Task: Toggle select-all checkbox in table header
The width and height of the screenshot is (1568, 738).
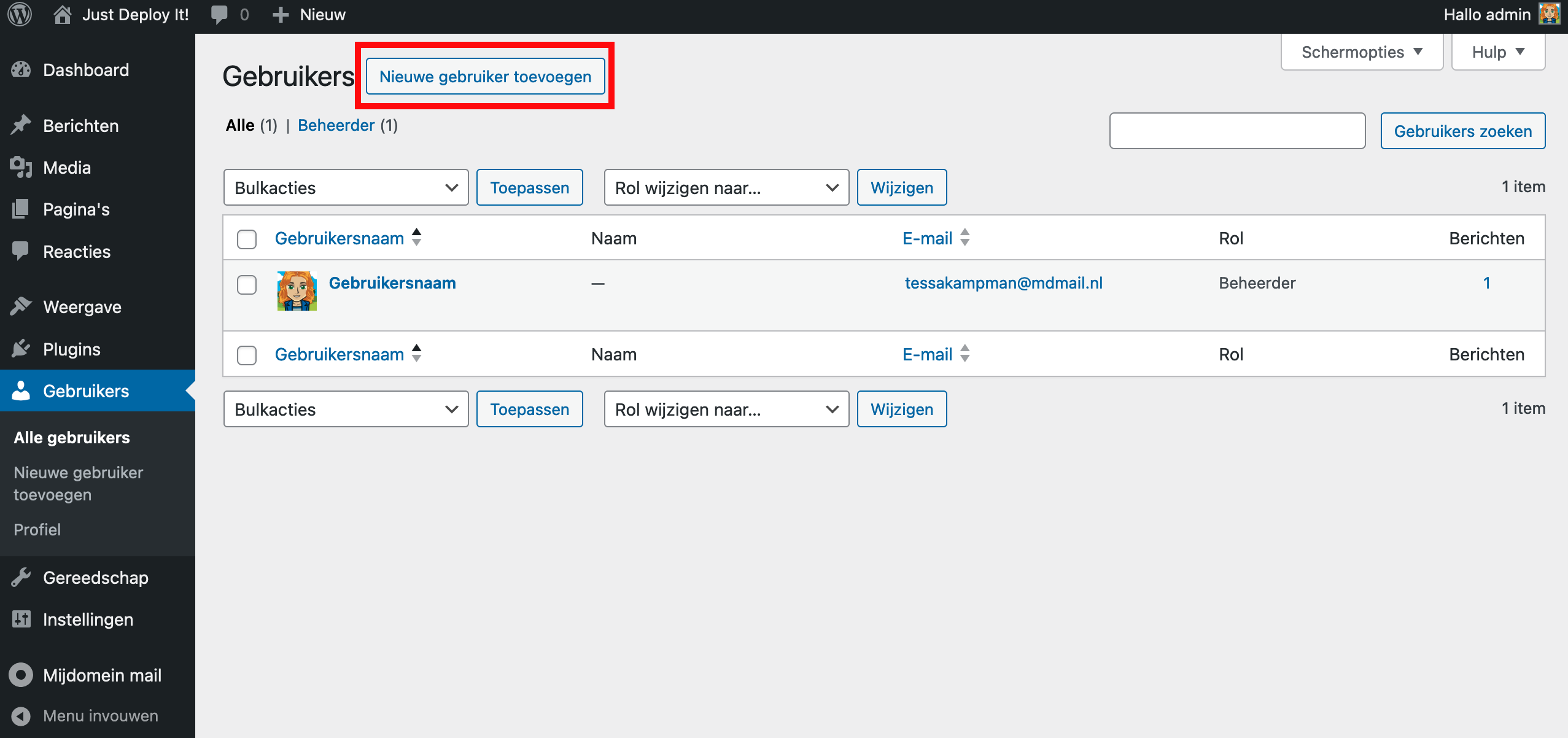Action: (247, 239)
